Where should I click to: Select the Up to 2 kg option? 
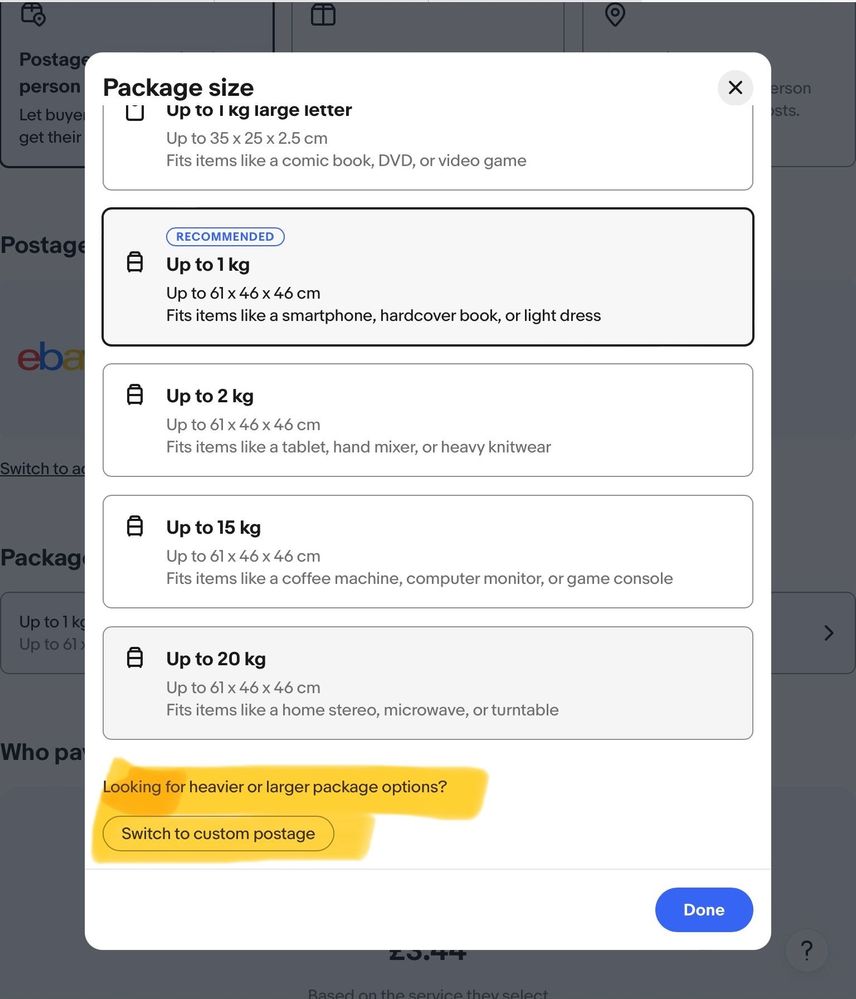[427, 420]
